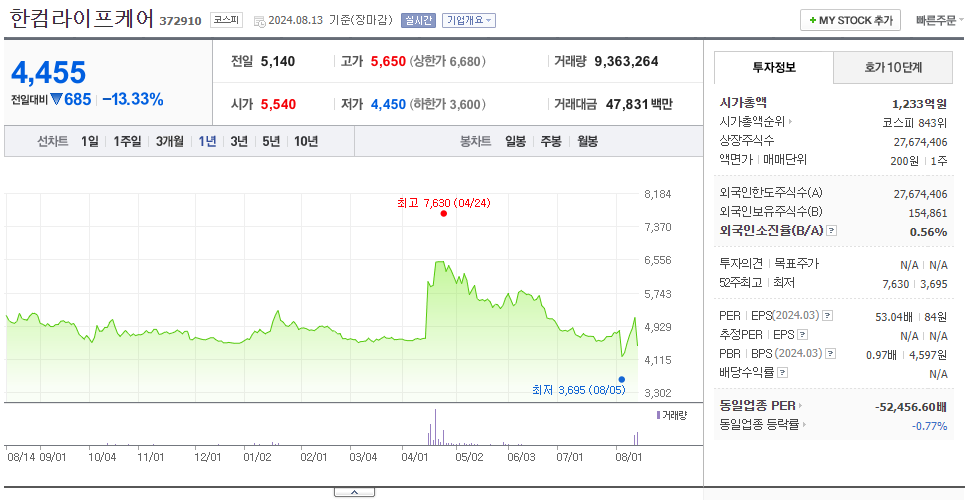Click the 저가 value 4,450
Screen dimensions: 968x500
click(388, 104)
